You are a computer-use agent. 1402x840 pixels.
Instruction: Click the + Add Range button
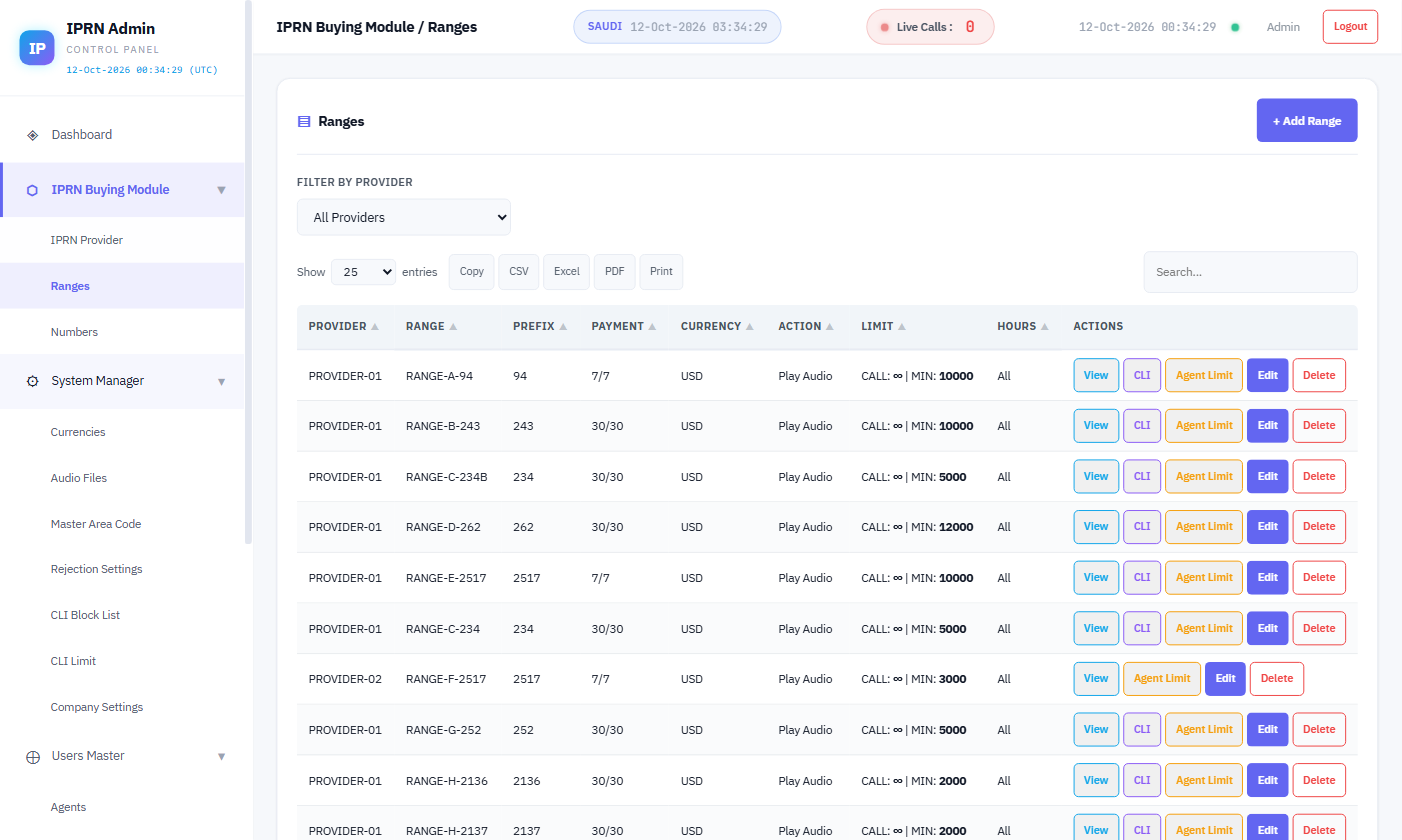coord(1307,120)
